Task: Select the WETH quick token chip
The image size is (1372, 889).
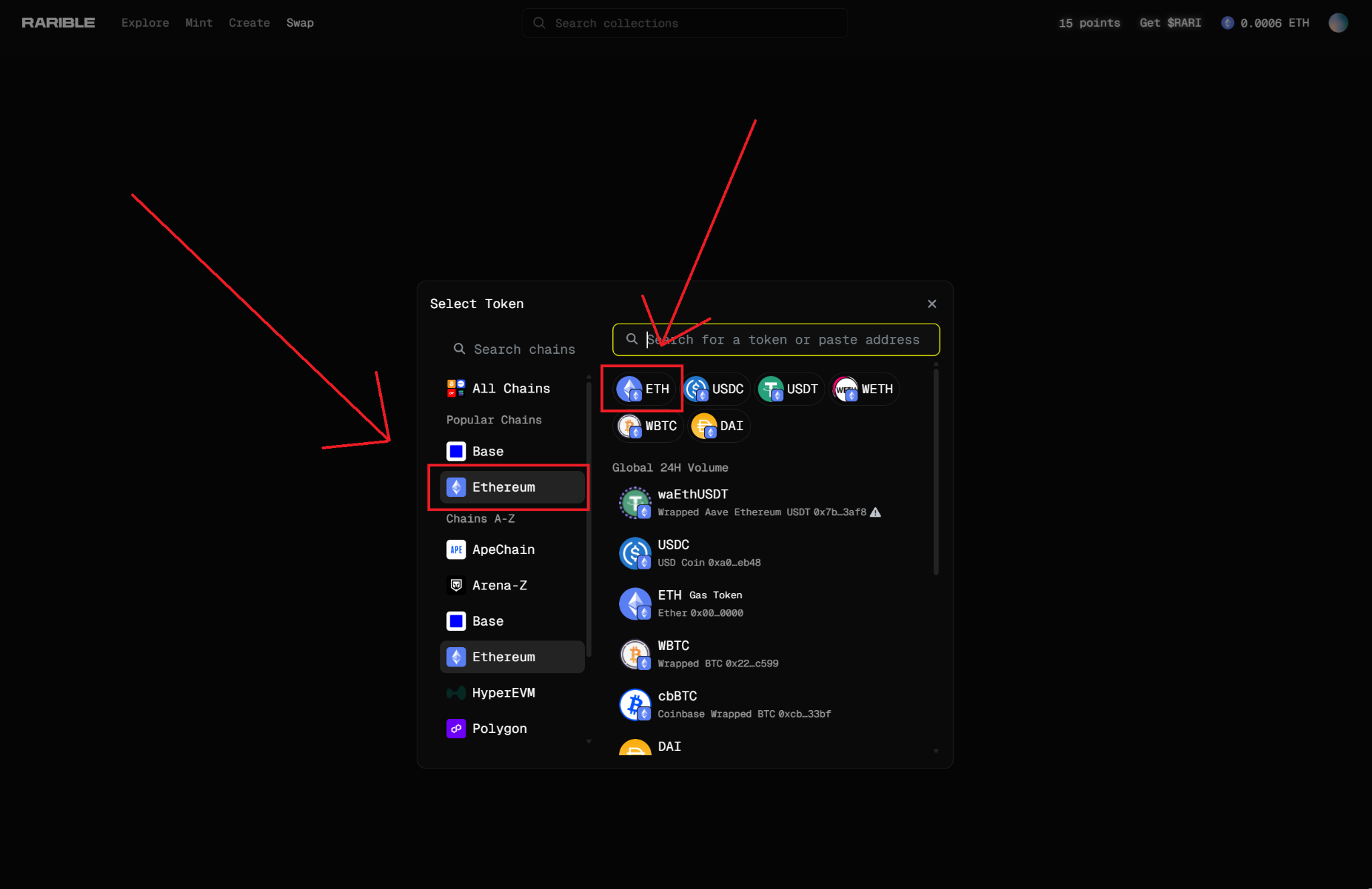Action: [x=864, y=389]
